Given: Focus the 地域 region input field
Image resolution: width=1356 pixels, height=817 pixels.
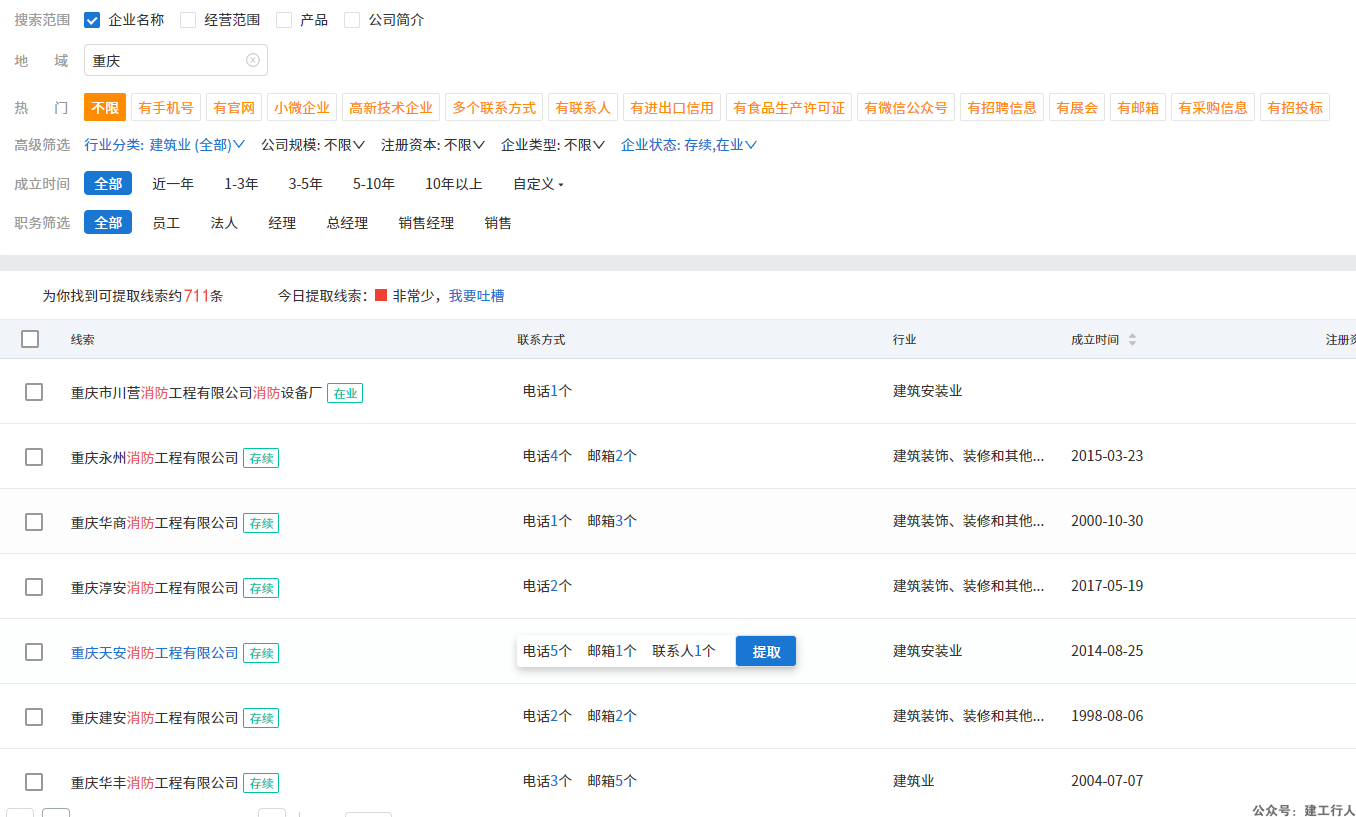Looking at the screenshot, I should (176, 60).
